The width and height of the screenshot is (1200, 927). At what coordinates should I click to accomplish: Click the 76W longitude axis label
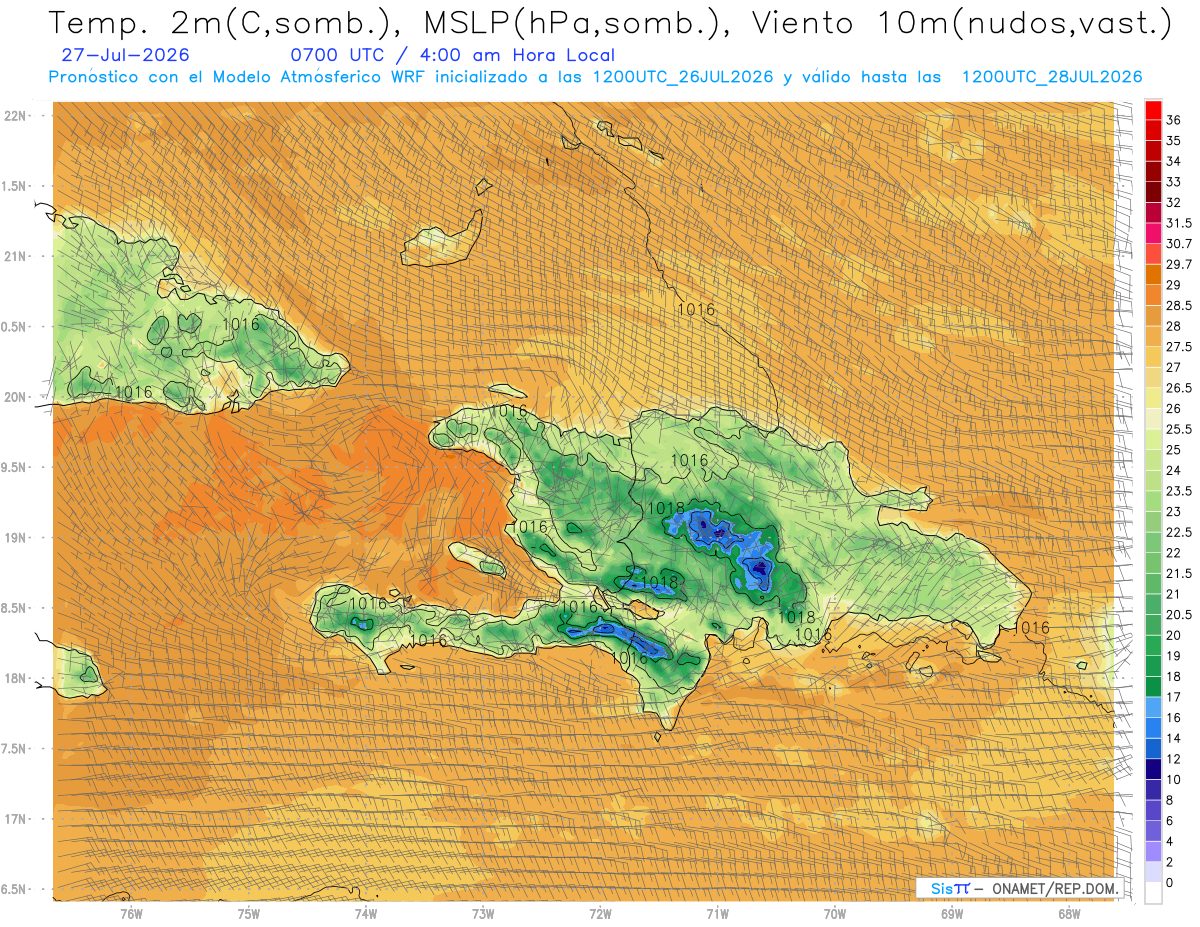coord(131,913)
